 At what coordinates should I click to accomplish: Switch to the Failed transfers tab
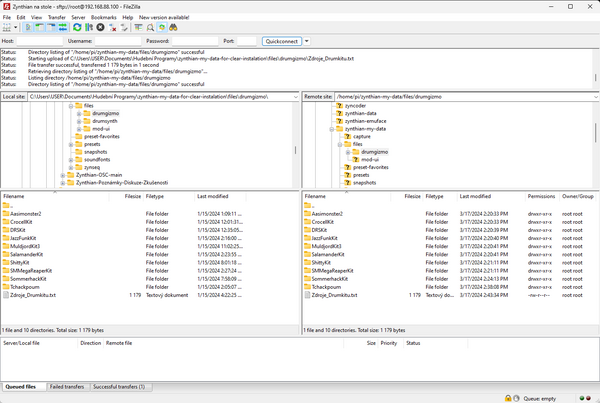coord(69,386)
